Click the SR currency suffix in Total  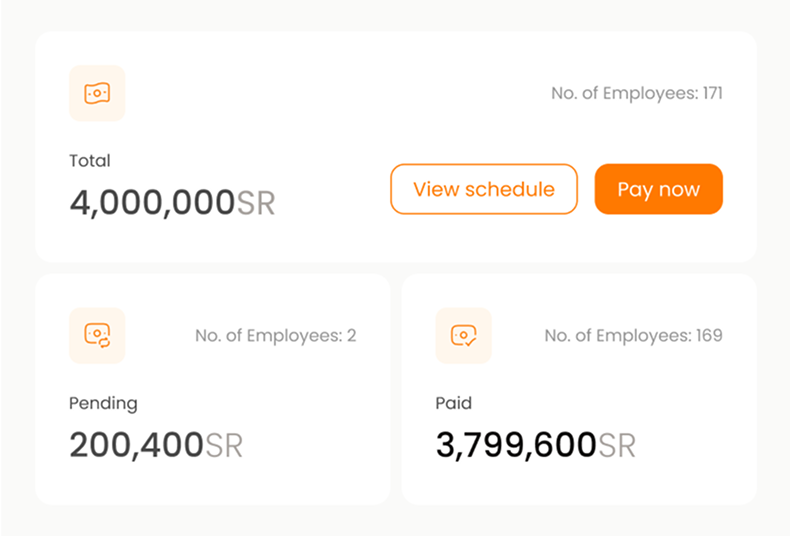point(256,203)
